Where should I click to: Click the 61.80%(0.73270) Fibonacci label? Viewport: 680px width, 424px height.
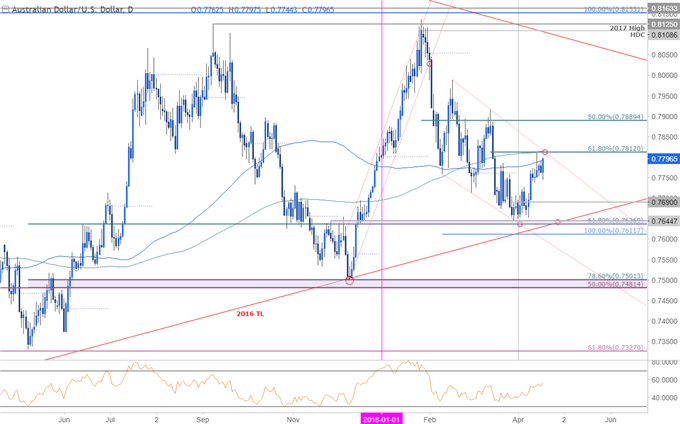617,347
